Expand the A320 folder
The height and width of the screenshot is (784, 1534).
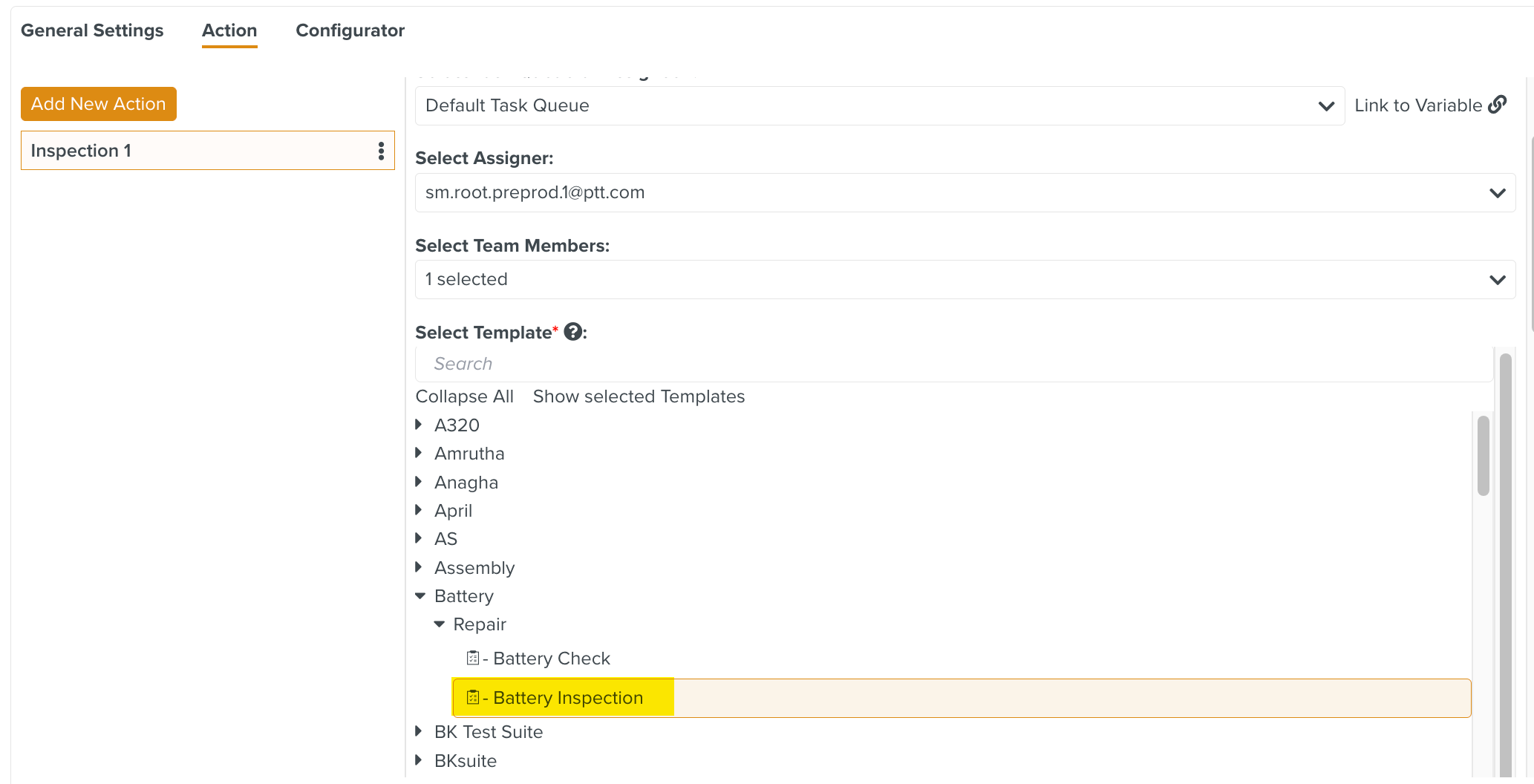coord(419,425)
